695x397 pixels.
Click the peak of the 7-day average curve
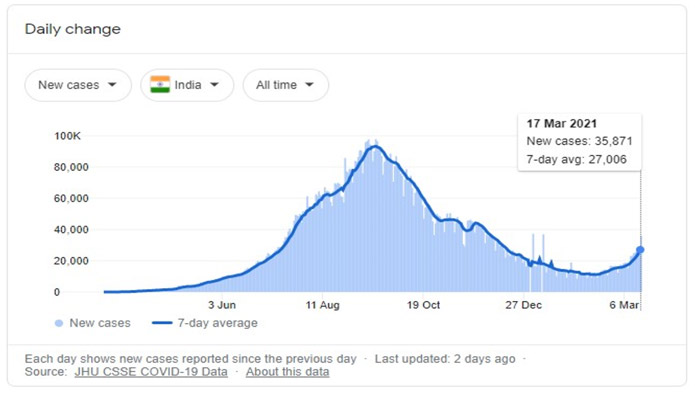coord(375,146)
